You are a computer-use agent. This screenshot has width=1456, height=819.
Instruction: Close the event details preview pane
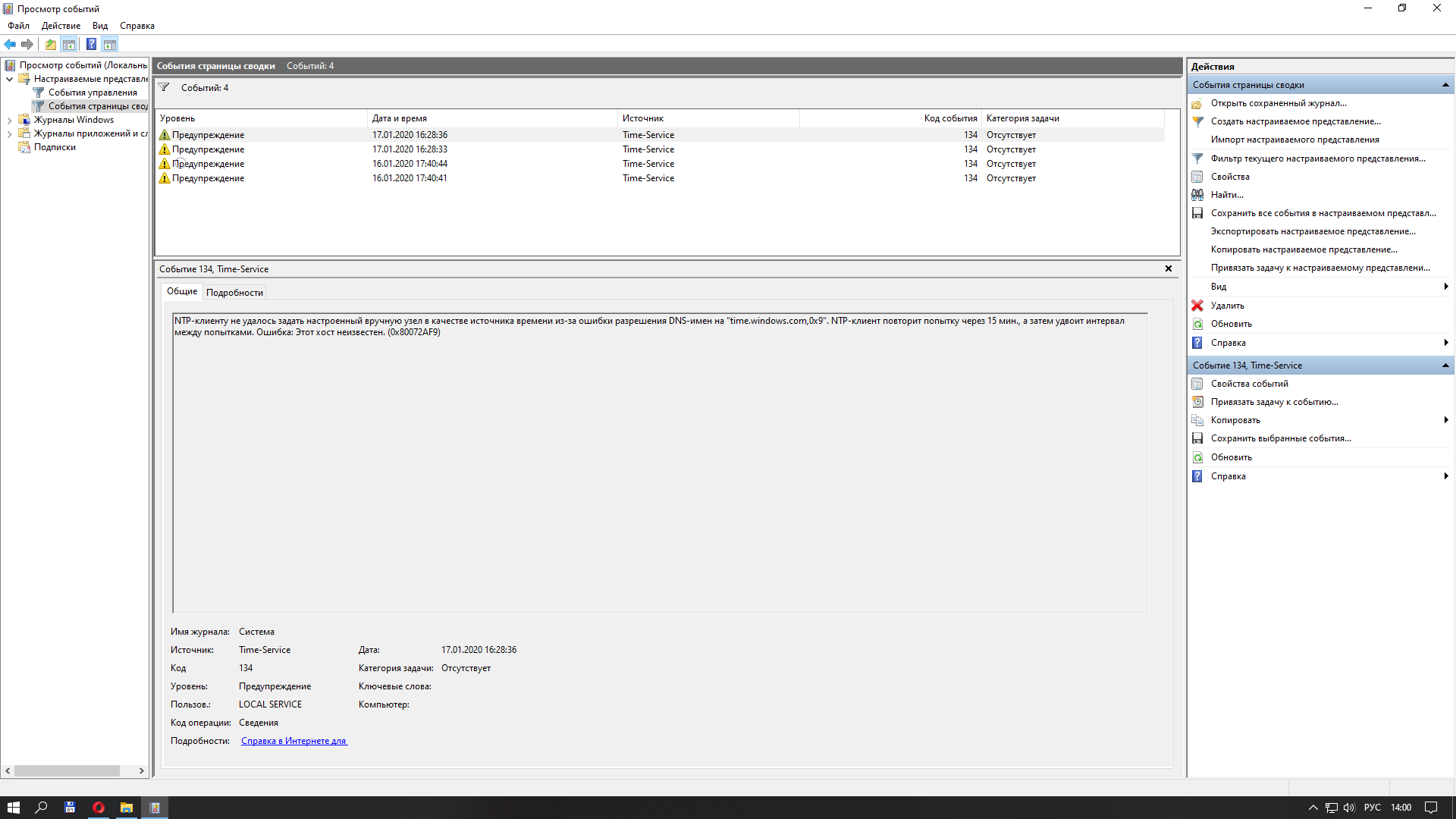(1169, 268)
